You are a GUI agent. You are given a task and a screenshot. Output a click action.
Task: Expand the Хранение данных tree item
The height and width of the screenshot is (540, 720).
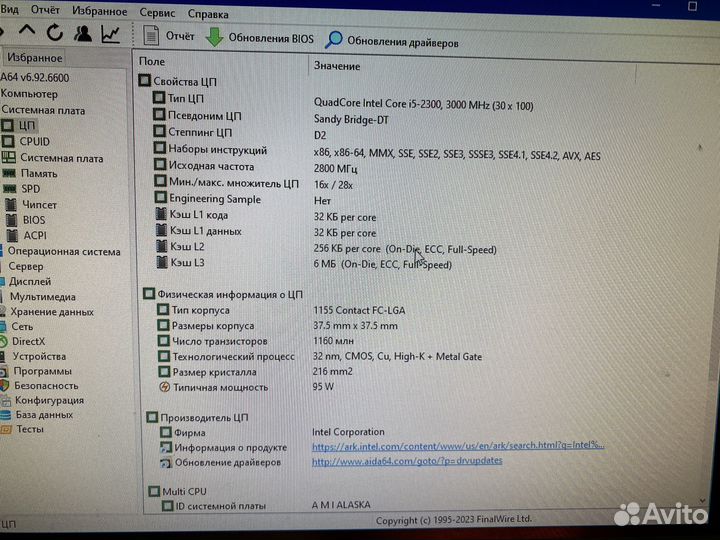coord(52,312)
